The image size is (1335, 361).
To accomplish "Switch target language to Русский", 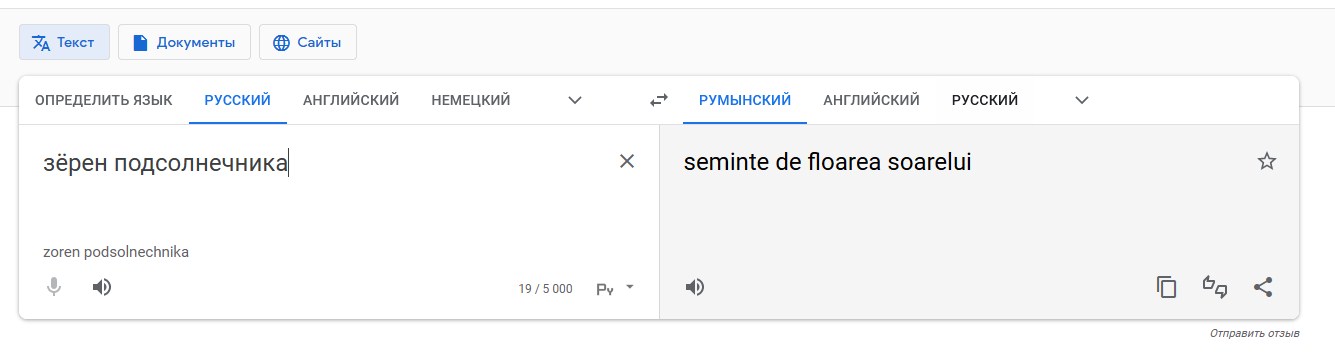I will [x=985, y=100].
